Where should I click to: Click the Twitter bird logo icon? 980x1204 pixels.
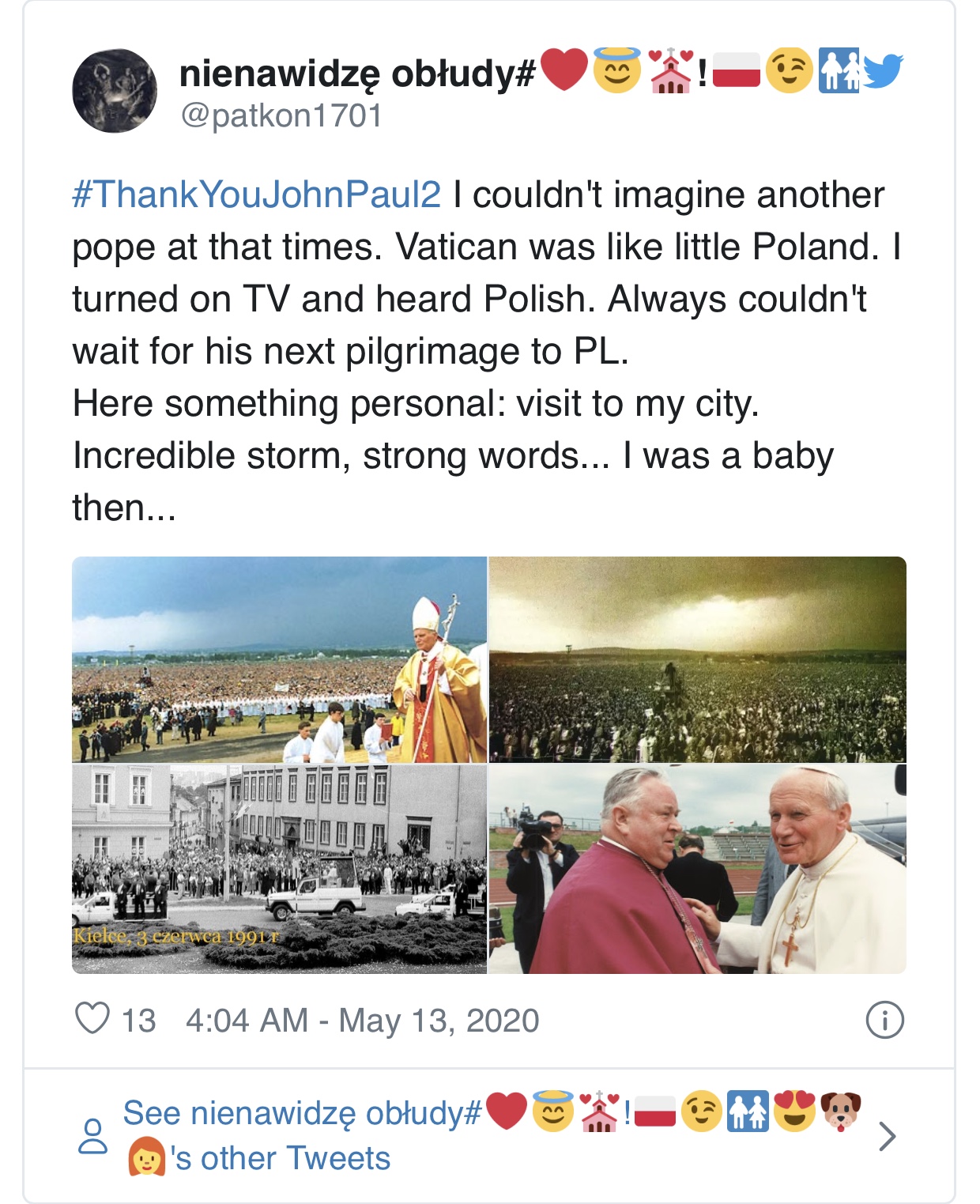883,71
